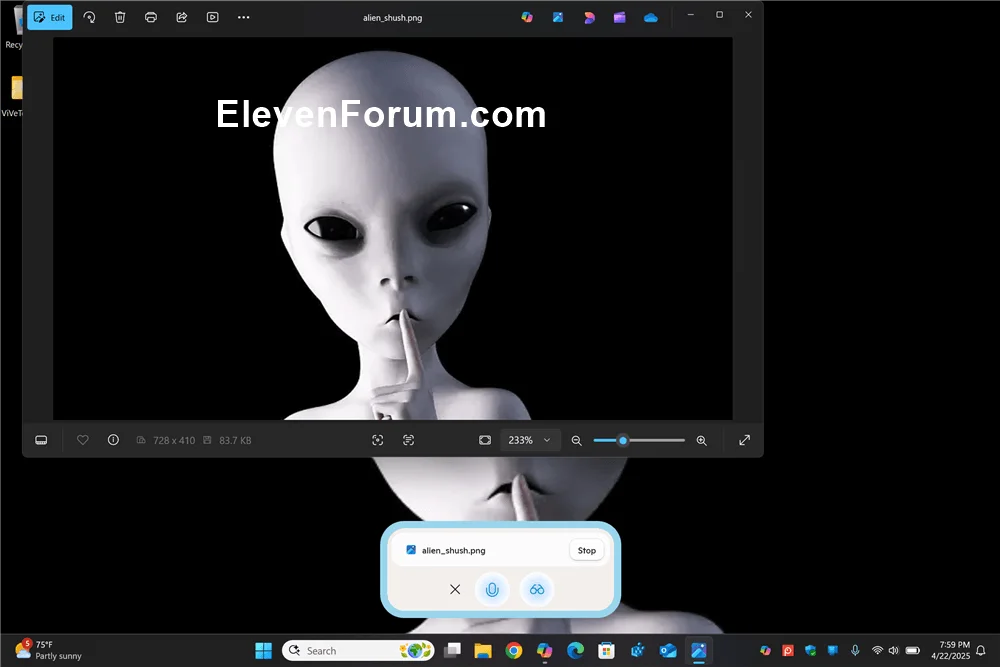Minimize the Photos window

[691, 15]
